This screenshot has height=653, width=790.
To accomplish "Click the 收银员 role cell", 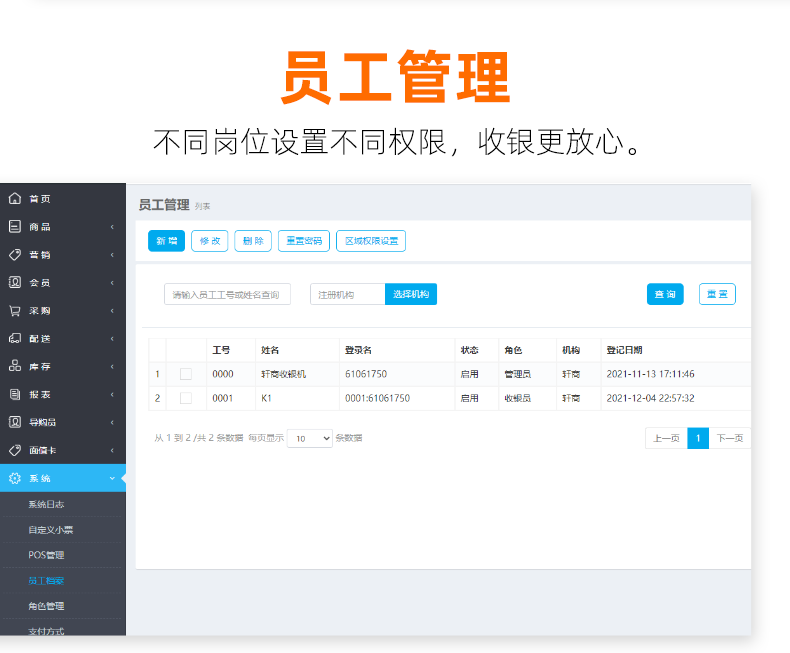I will tap(517, 398).
